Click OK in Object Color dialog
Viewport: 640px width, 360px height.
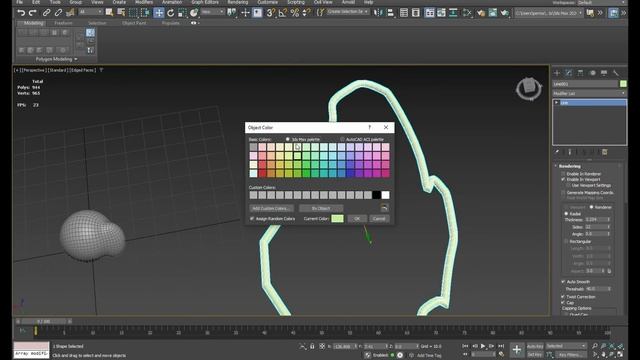pos(357,219)
